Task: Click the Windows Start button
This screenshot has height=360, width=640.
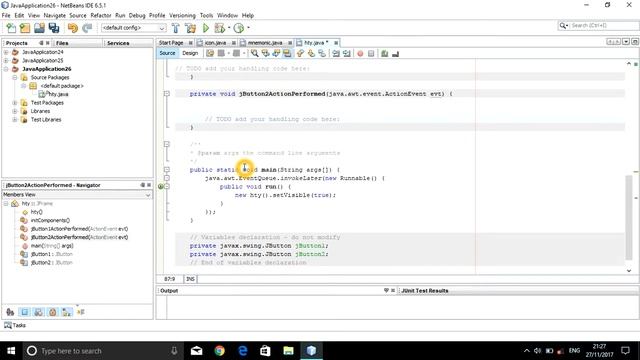Action: 11,351
